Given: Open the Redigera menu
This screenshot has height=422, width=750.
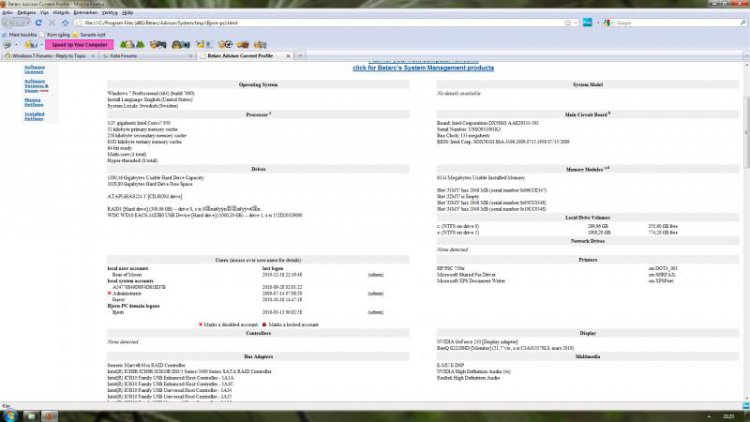Looking at the screenshot, I should click(x=26, y=12).
